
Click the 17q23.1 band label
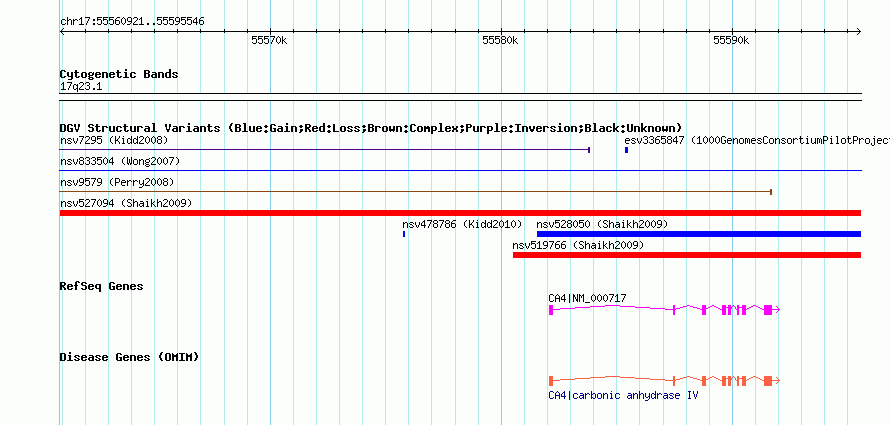click(81, 87)
